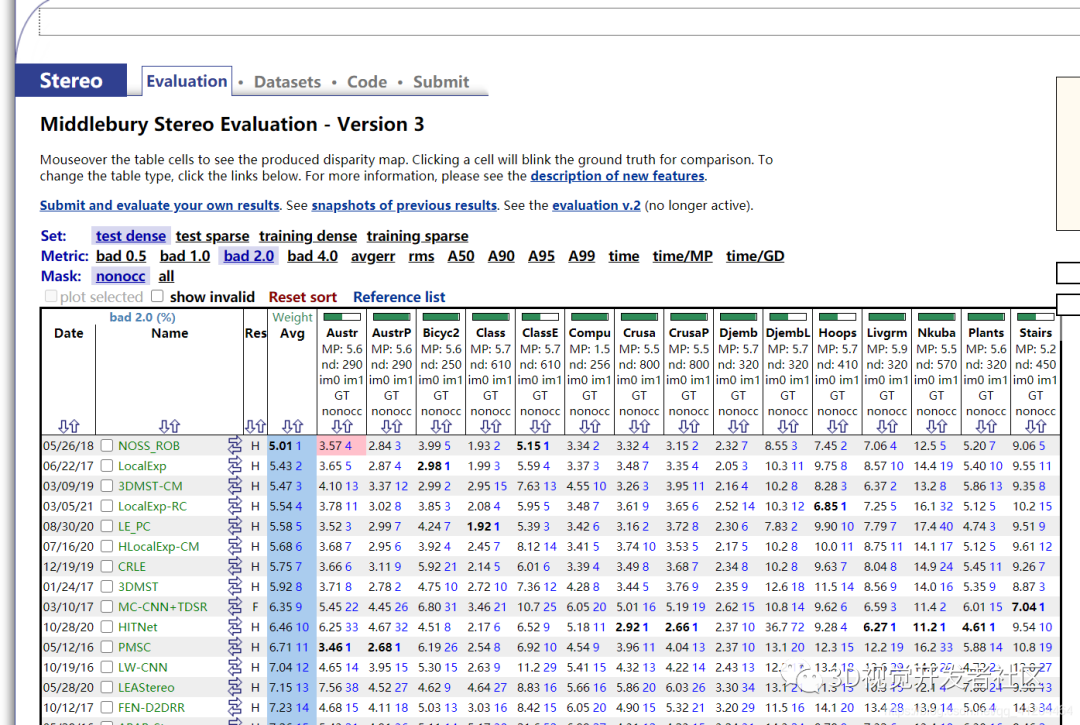Click sort arrows under the Date column

68,426
